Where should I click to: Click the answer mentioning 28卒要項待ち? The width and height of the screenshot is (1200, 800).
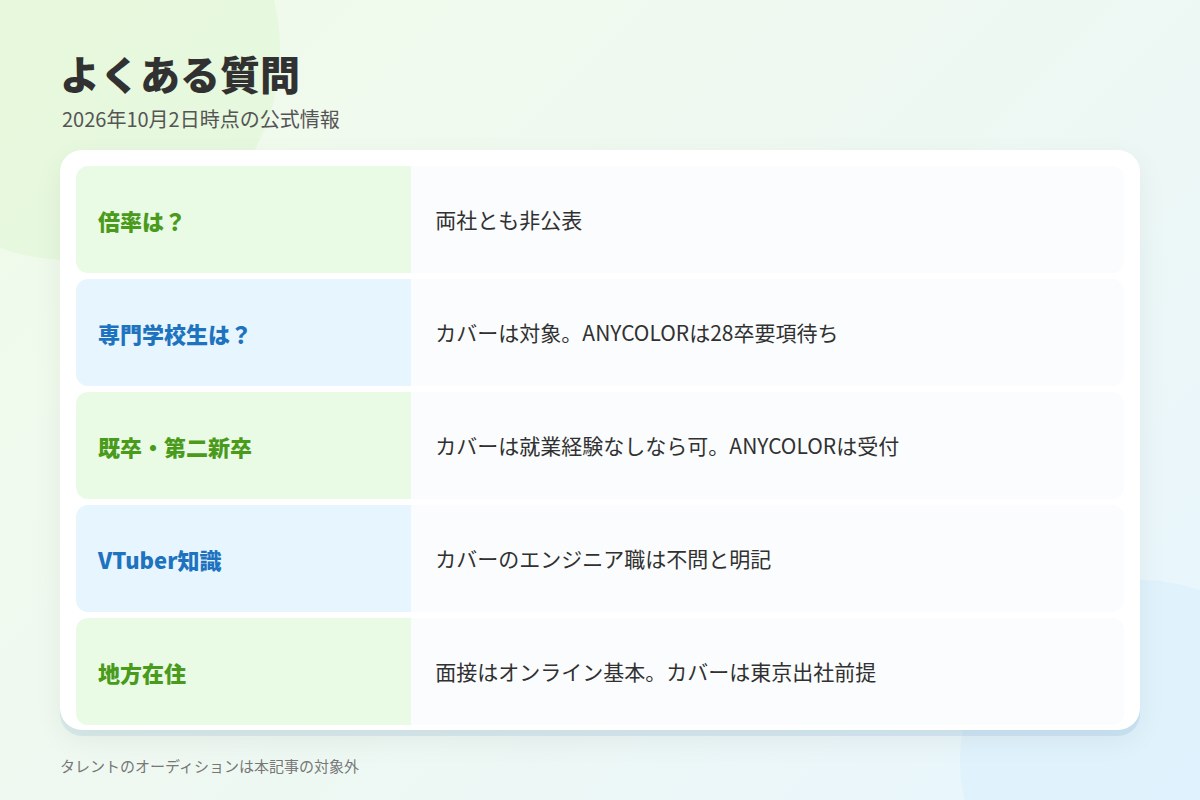tap(636, 334)
